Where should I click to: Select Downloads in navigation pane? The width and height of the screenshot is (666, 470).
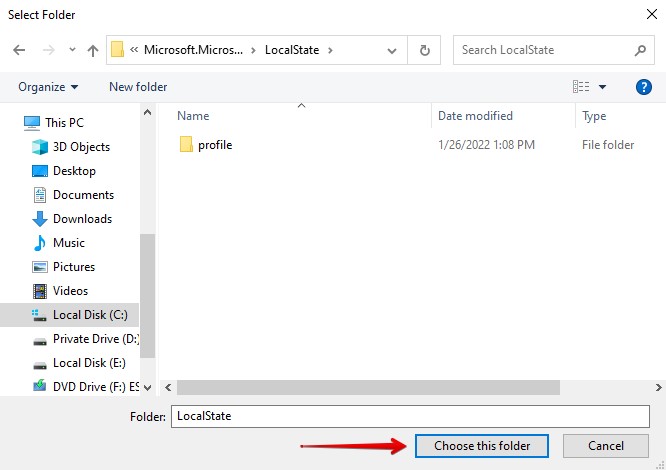pyautogui.click(x=82, y=219)
